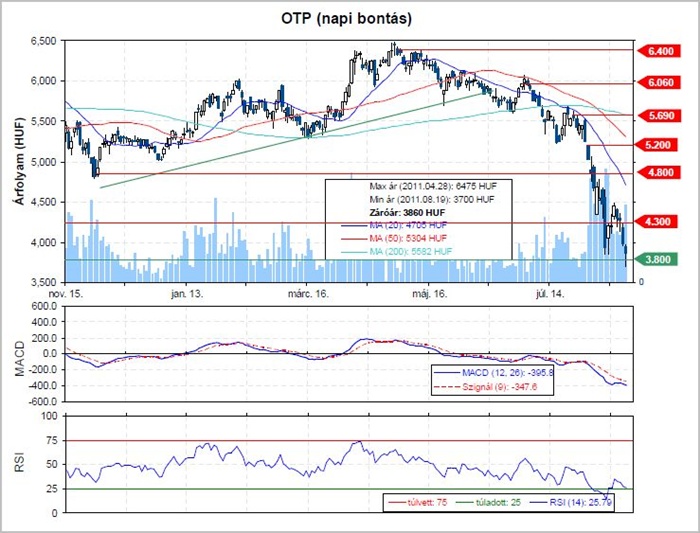Select the 5.690 price level tag
The image size is (700, 533).
tap(658, 116)
